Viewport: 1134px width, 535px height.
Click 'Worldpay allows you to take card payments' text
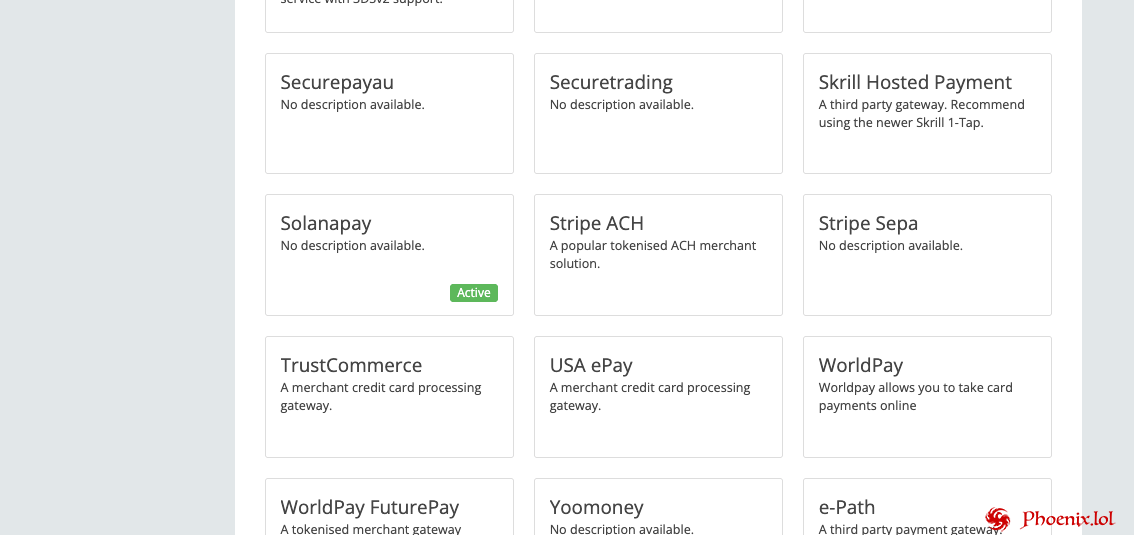915,396
